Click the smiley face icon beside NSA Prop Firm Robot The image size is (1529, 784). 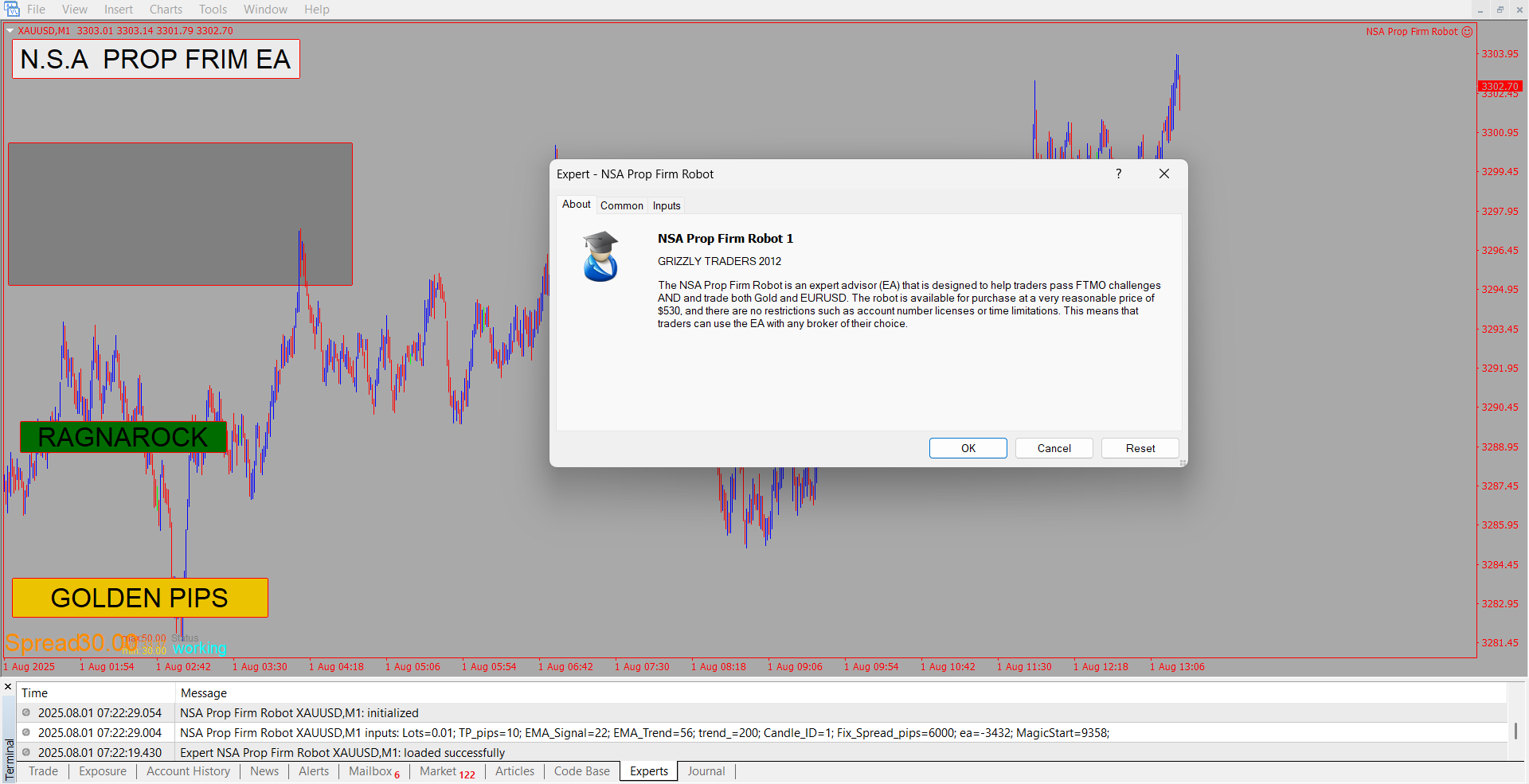click(1467, 32)
